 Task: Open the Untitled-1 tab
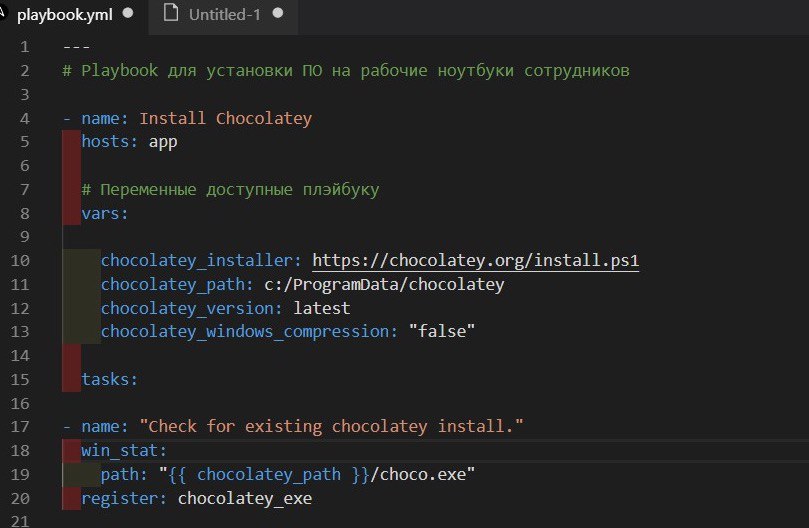[x=224, y=15]
